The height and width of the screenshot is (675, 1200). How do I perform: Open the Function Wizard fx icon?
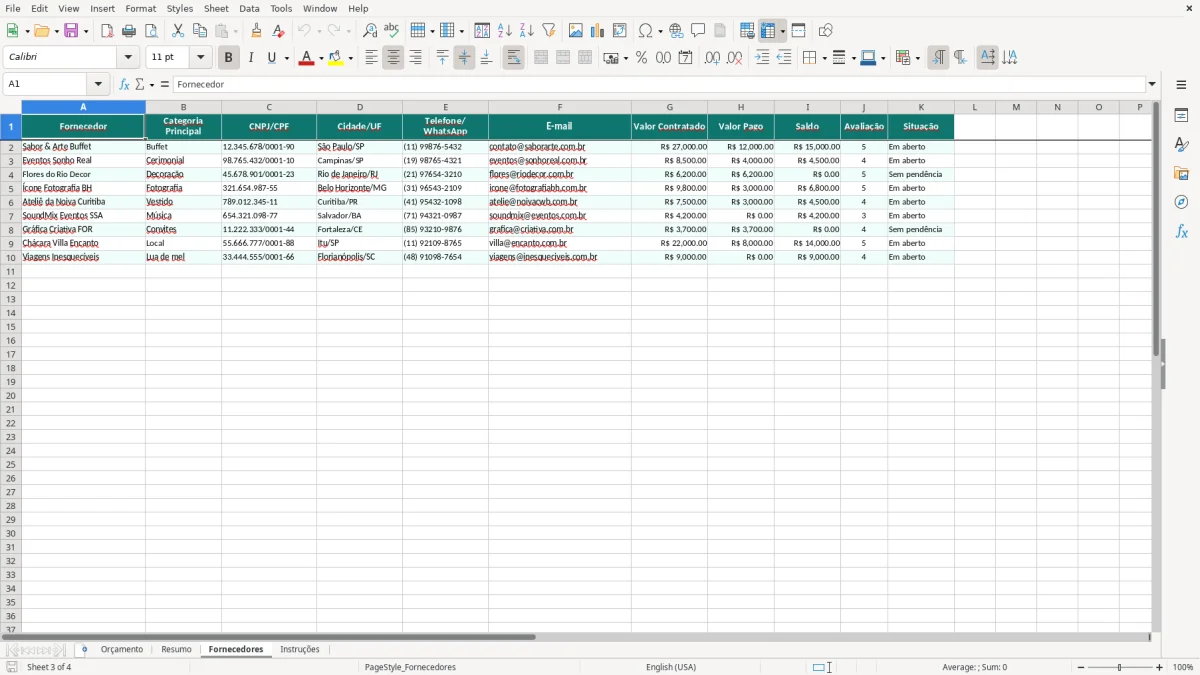tap(124, 85)
